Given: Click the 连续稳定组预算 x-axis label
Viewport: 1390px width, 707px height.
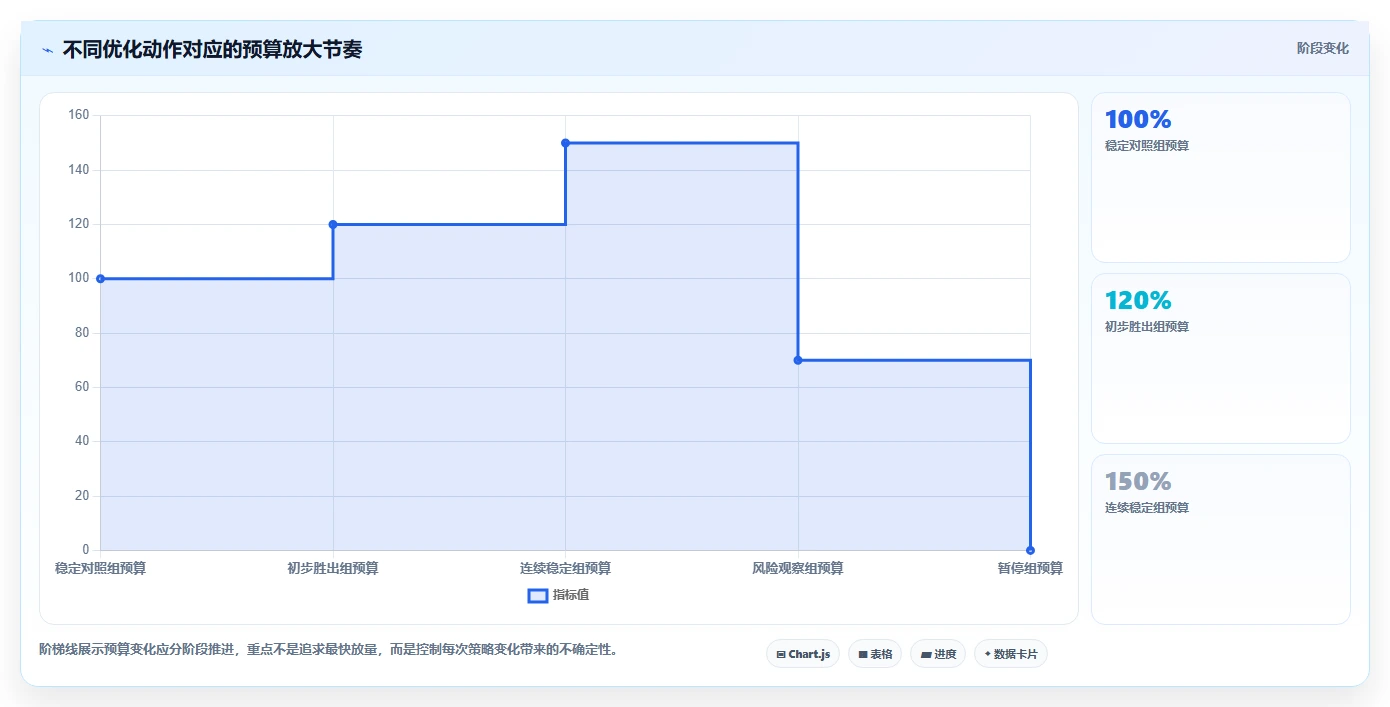Looking at the screenshot, I should 565,568.
